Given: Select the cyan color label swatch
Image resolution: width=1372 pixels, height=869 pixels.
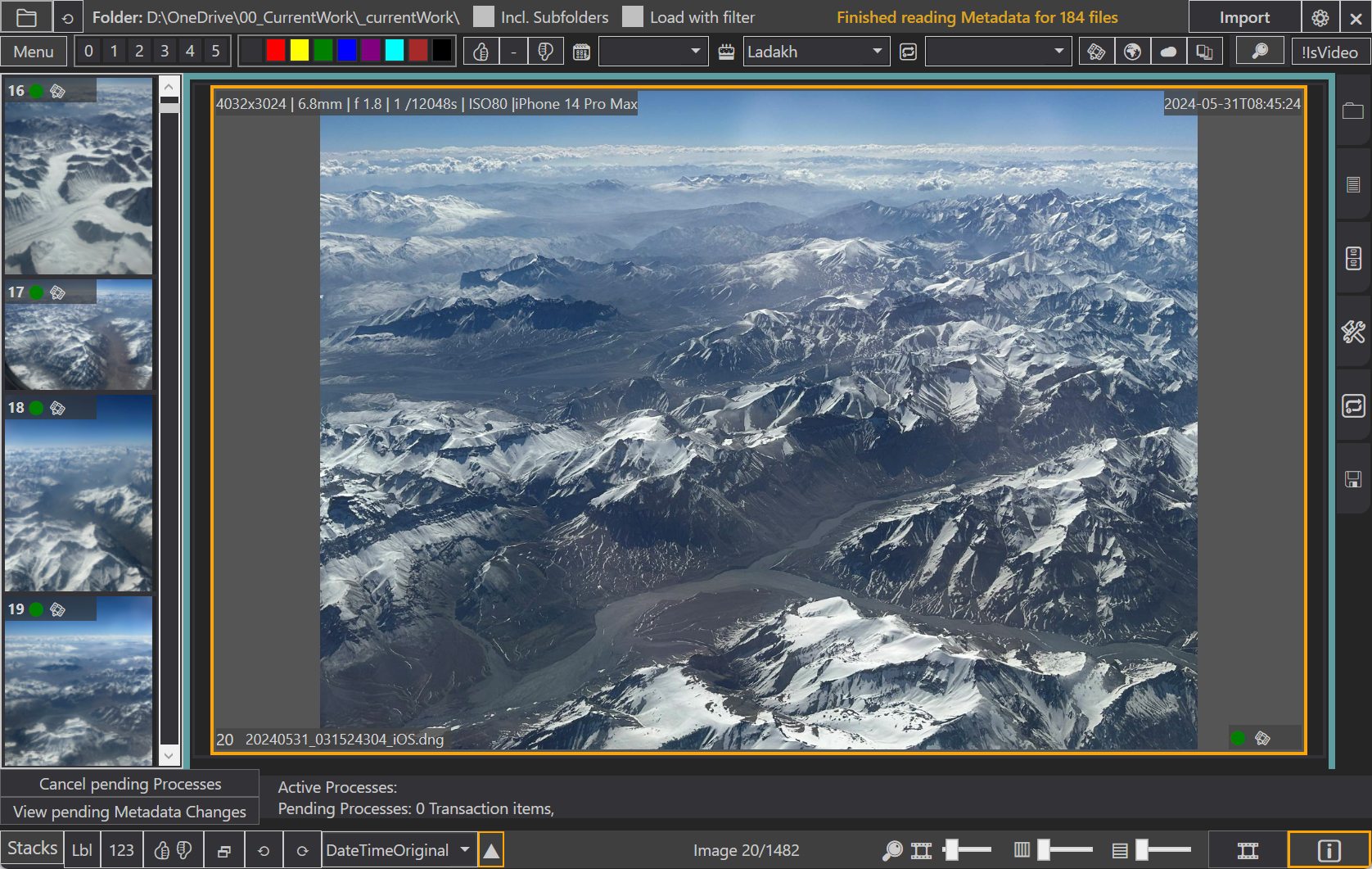Looking at the screenshot, I should (x=395, y=51).
